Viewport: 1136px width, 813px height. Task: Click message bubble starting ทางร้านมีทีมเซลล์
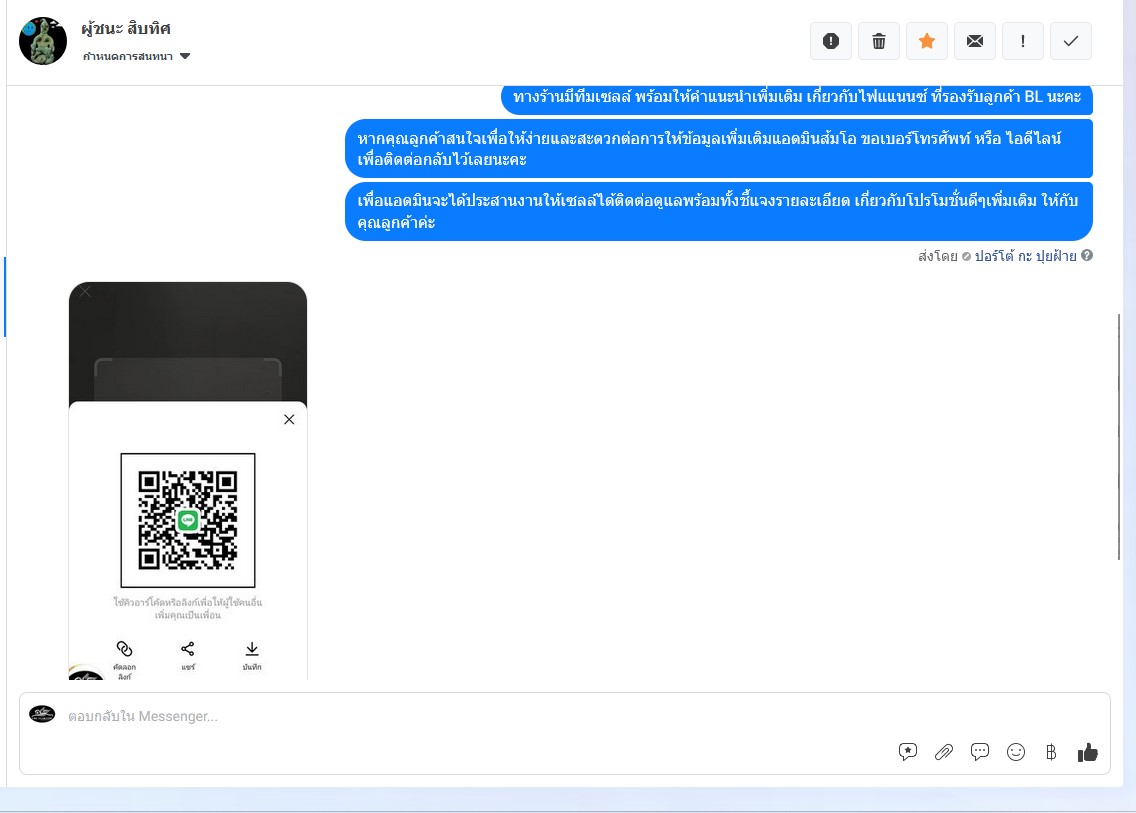click(797, 98)
